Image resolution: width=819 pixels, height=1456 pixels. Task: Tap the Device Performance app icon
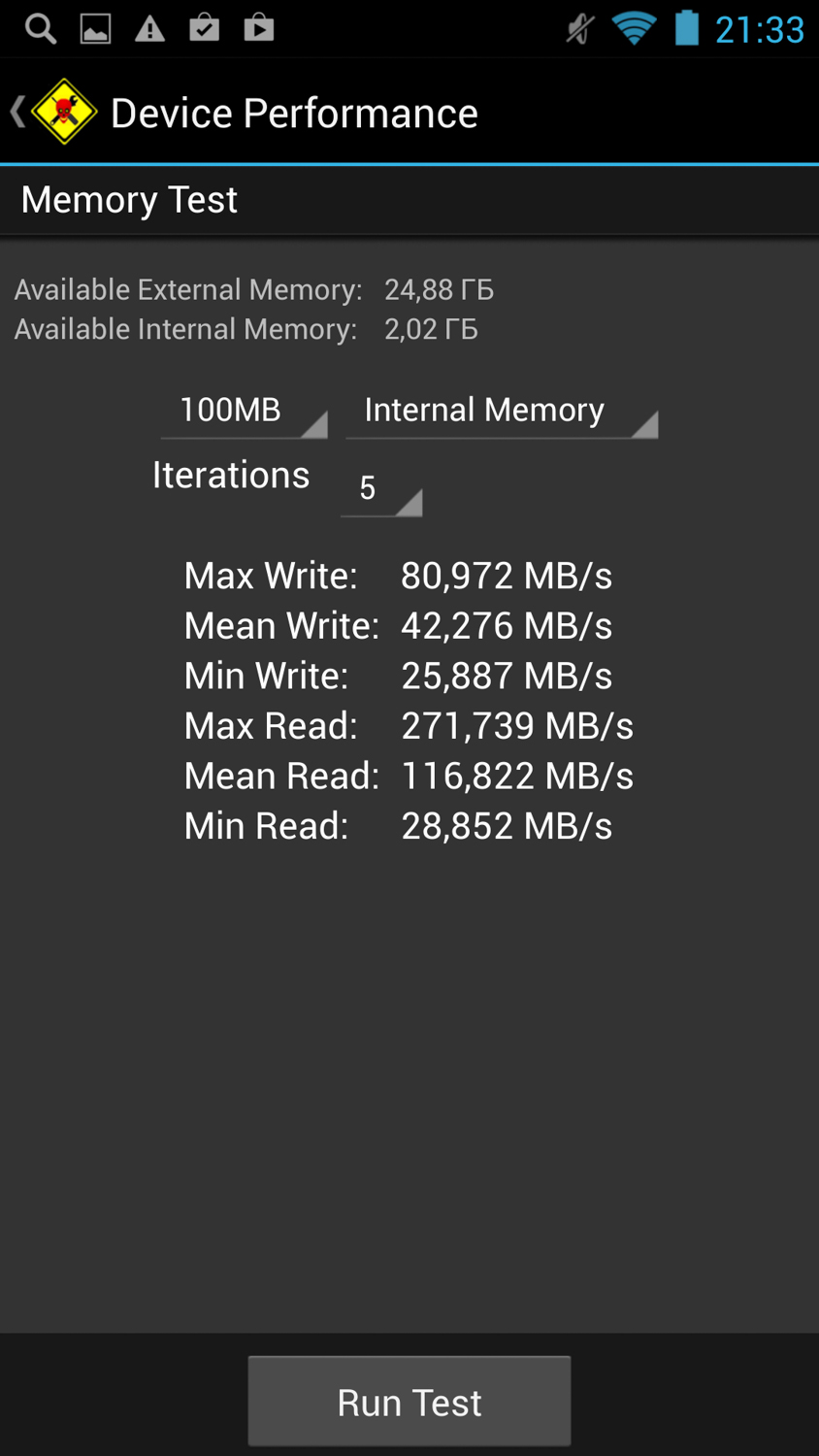tap(64, 112)
